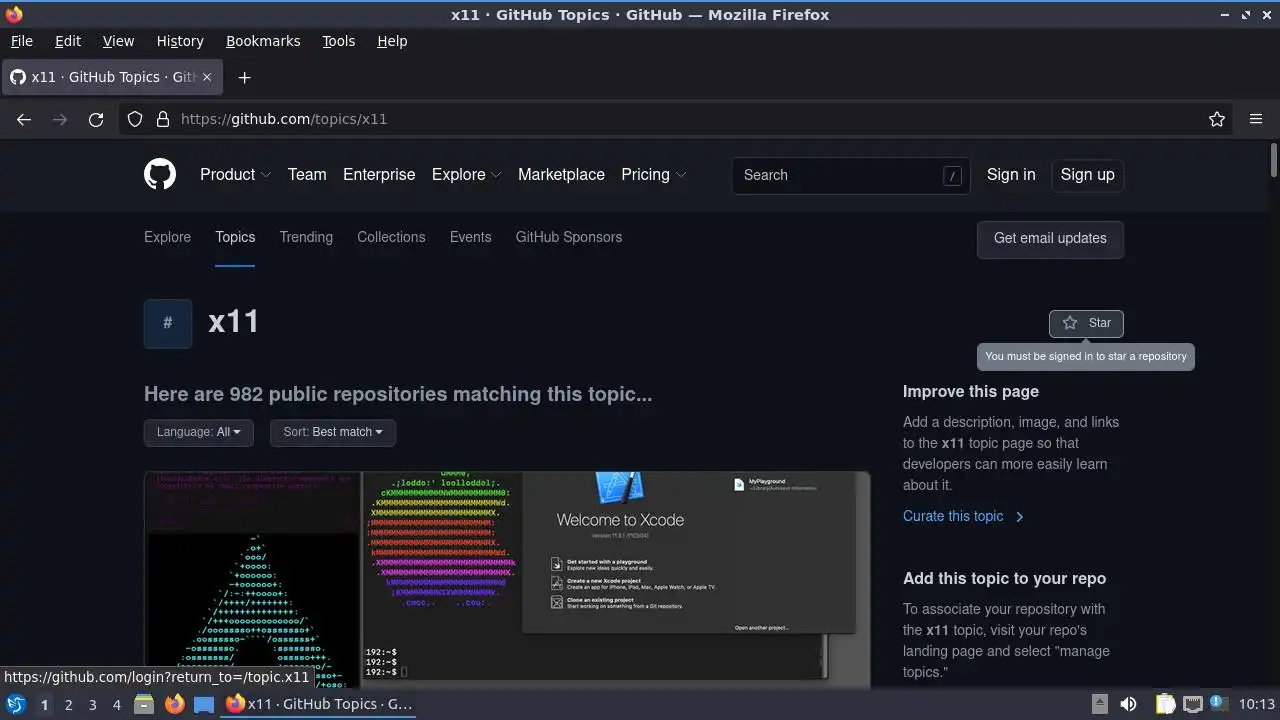Image resolution: width=1280 pixels, height=720 pixels.
Task: Launch Firefox from taskbar quick launcher
Action: 174,704
